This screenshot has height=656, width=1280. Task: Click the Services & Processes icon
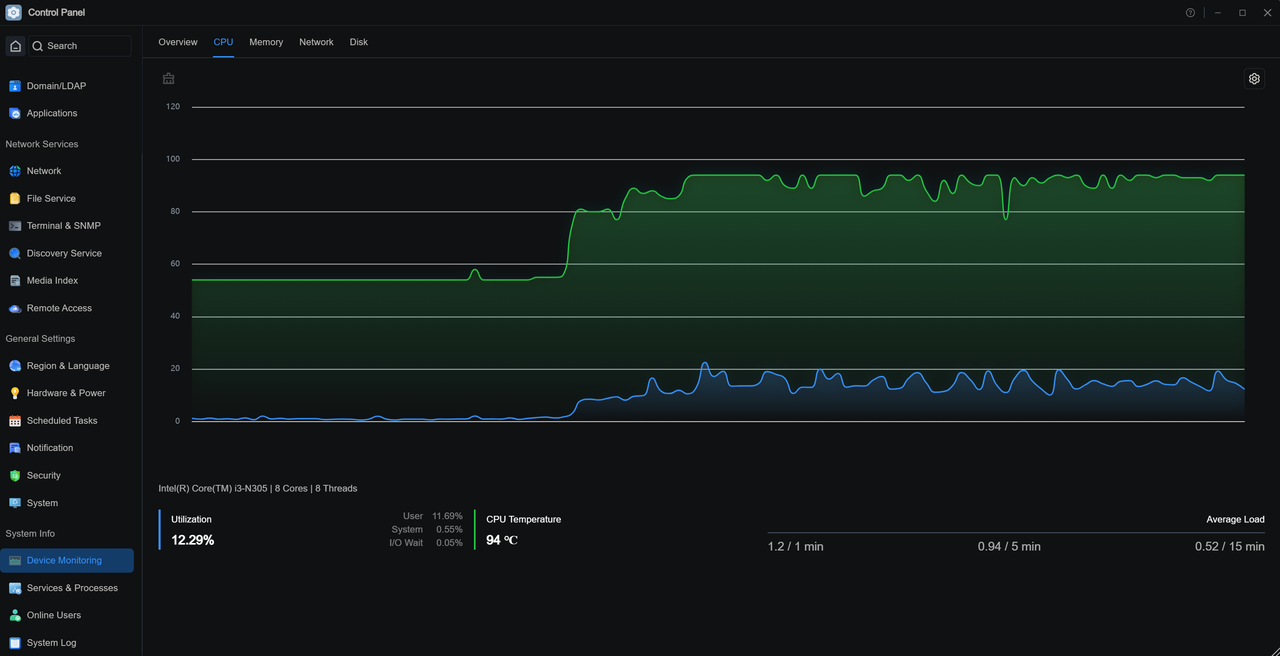(x=15, y=588)
